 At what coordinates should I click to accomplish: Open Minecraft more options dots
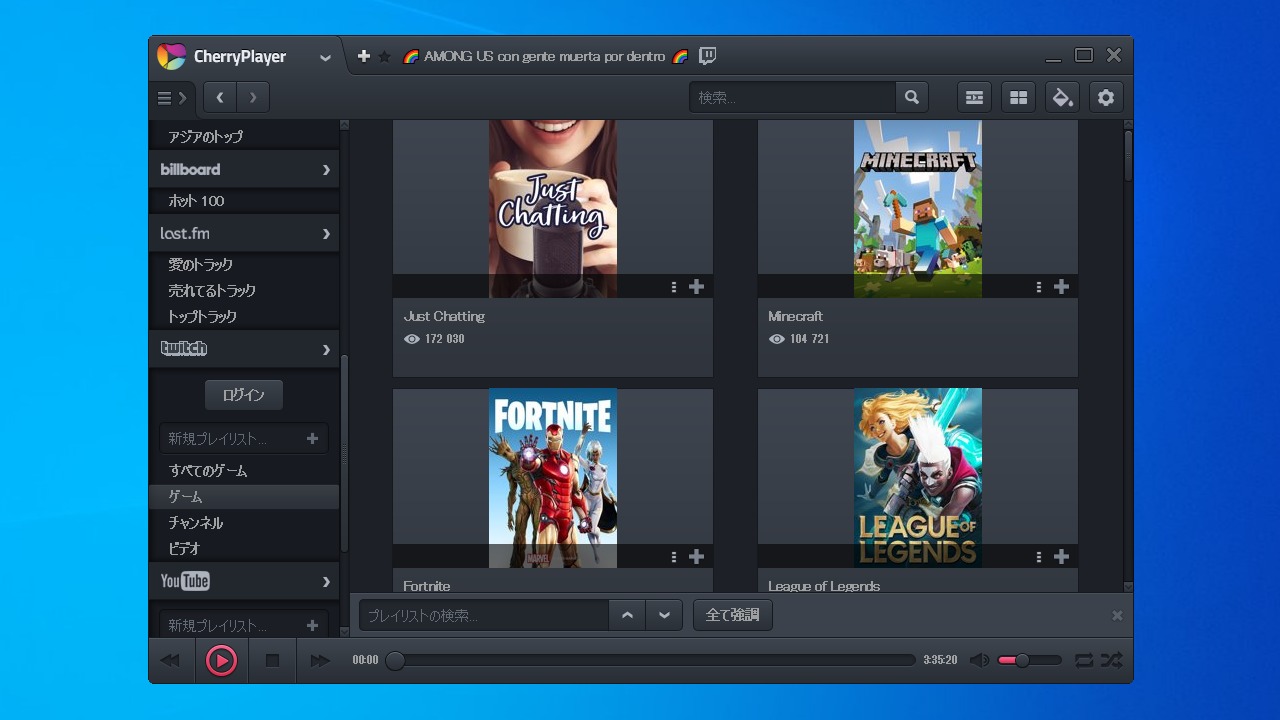click(1039, 287)
